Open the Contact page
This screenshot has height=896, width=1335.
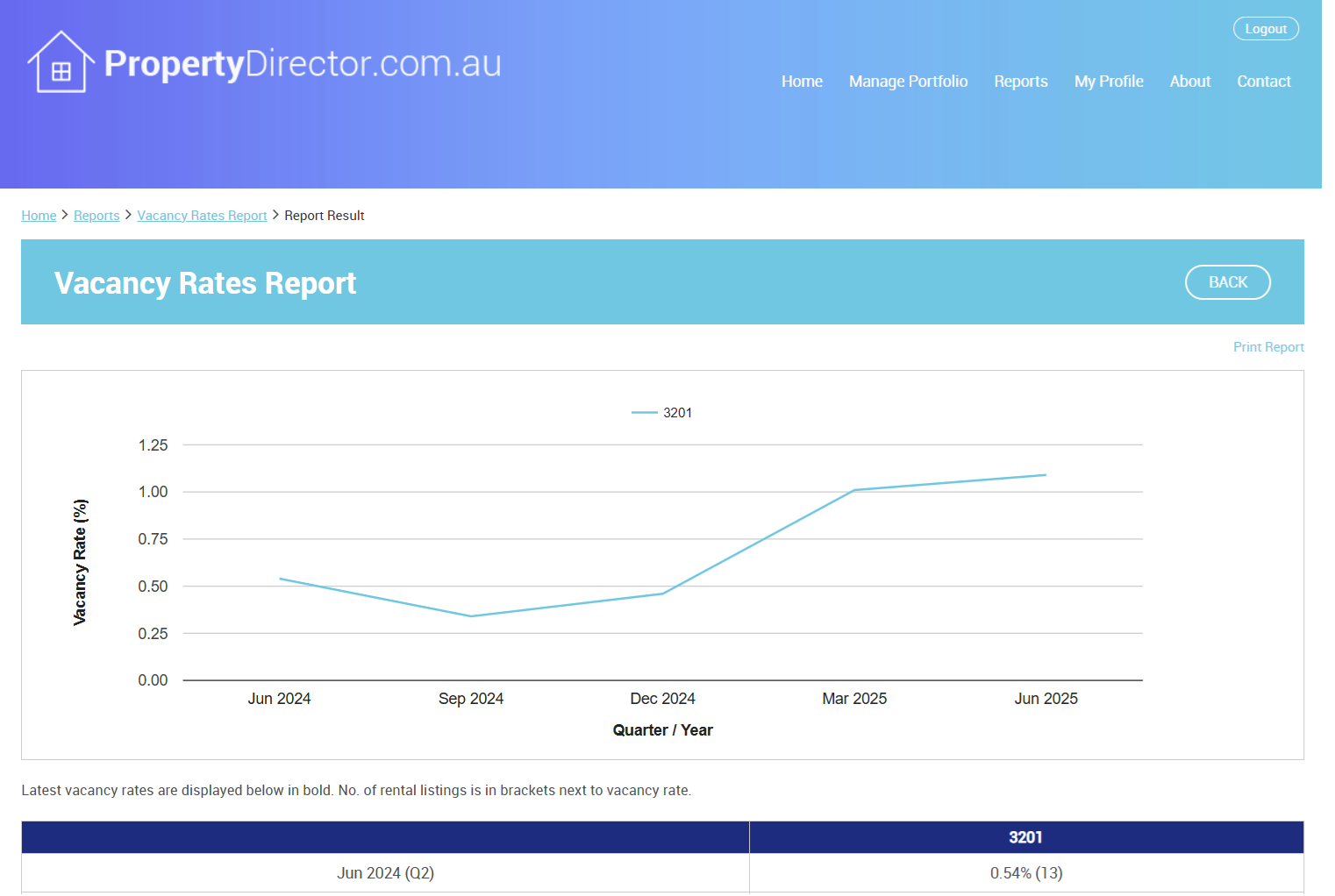pyautogui.click(x=1263, y=82)
